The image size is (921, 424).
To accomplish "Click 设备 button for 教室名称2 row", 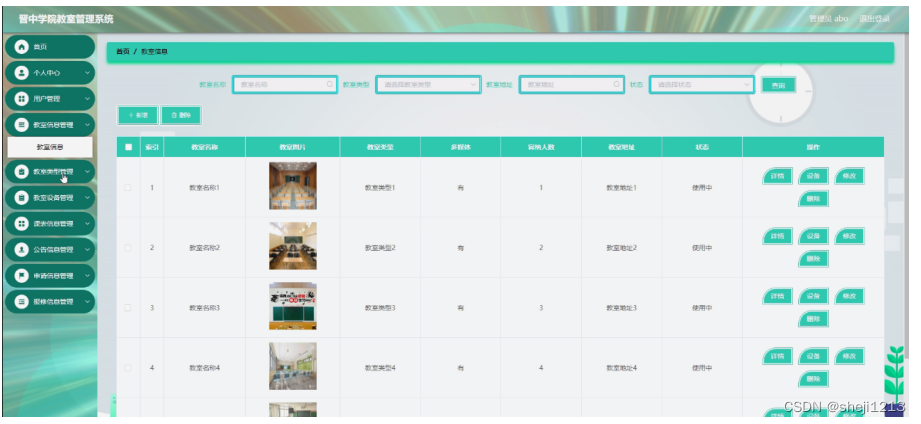I will point(813,236).
